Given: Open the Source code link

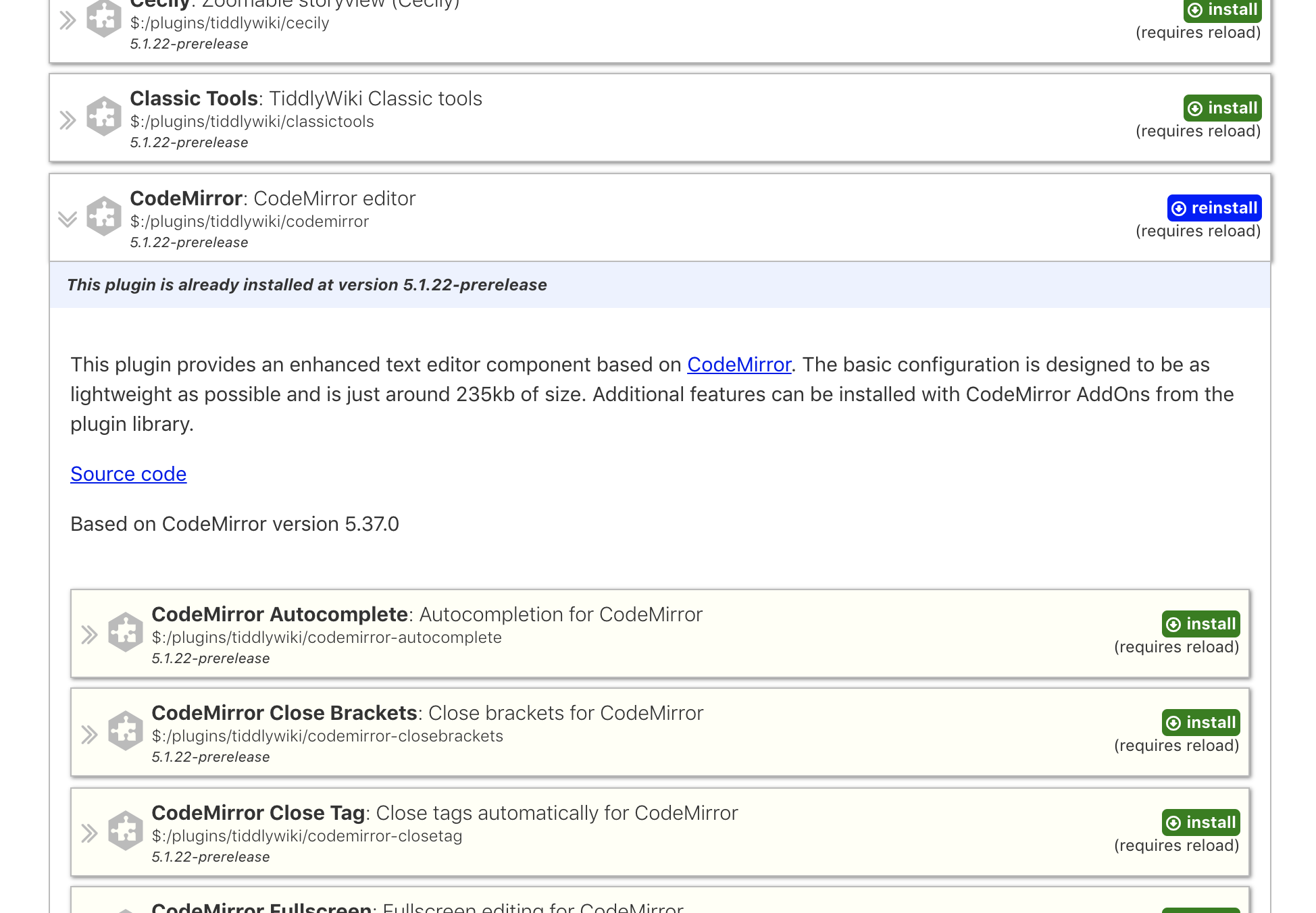Looking at the screenshot, I should click(128, 474).
